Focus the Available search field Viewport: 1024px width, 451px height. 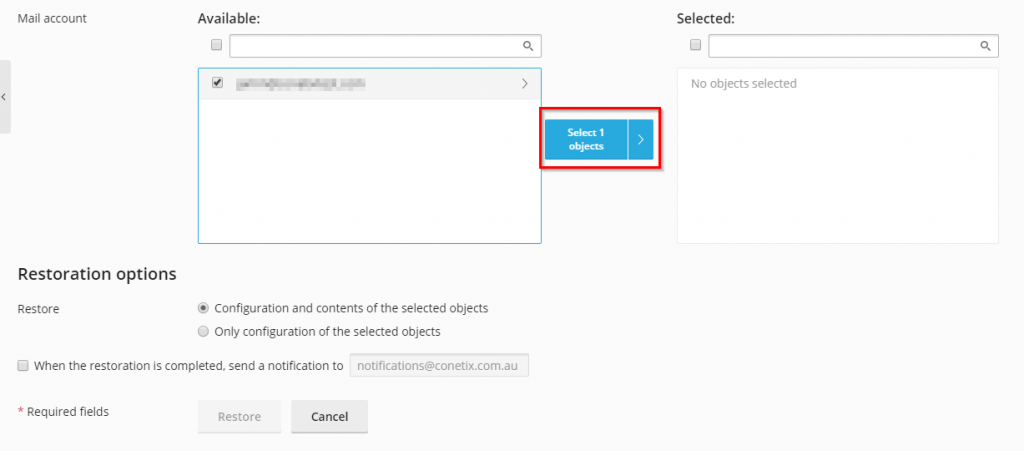[x=376, y=46]
